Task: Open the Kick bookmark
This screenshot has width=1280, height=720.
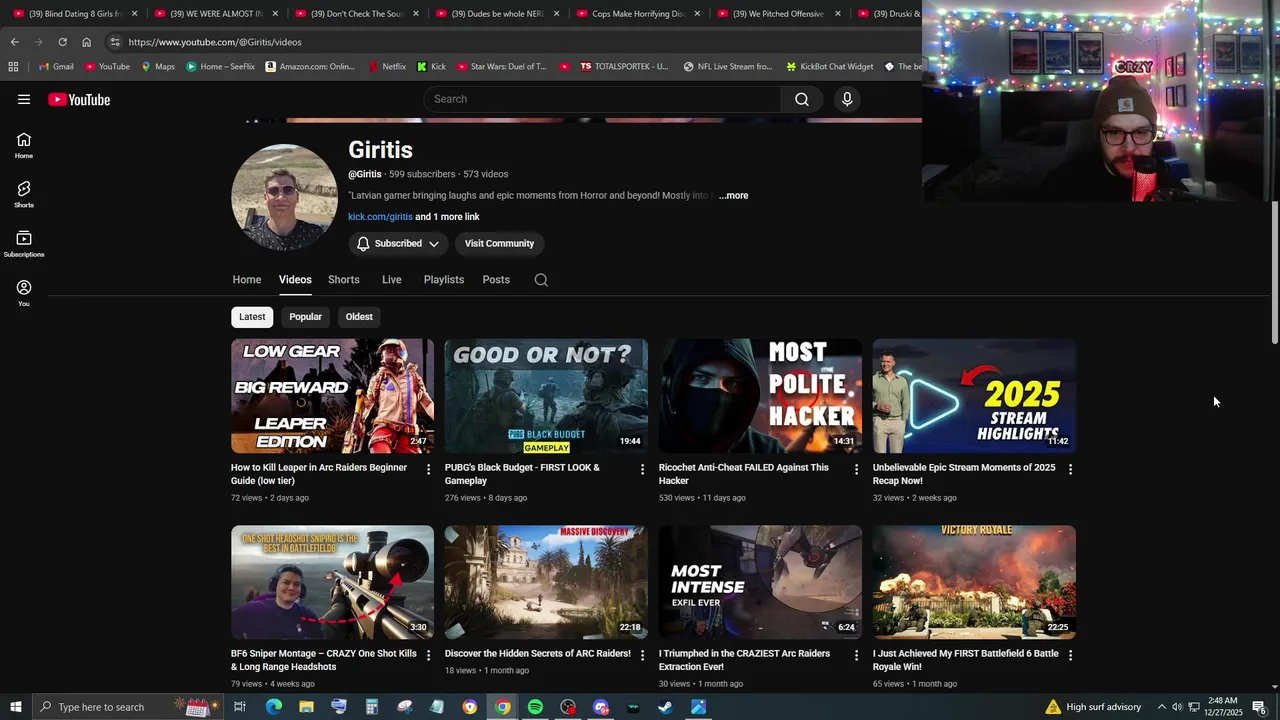Action: (x=431, y=67)
